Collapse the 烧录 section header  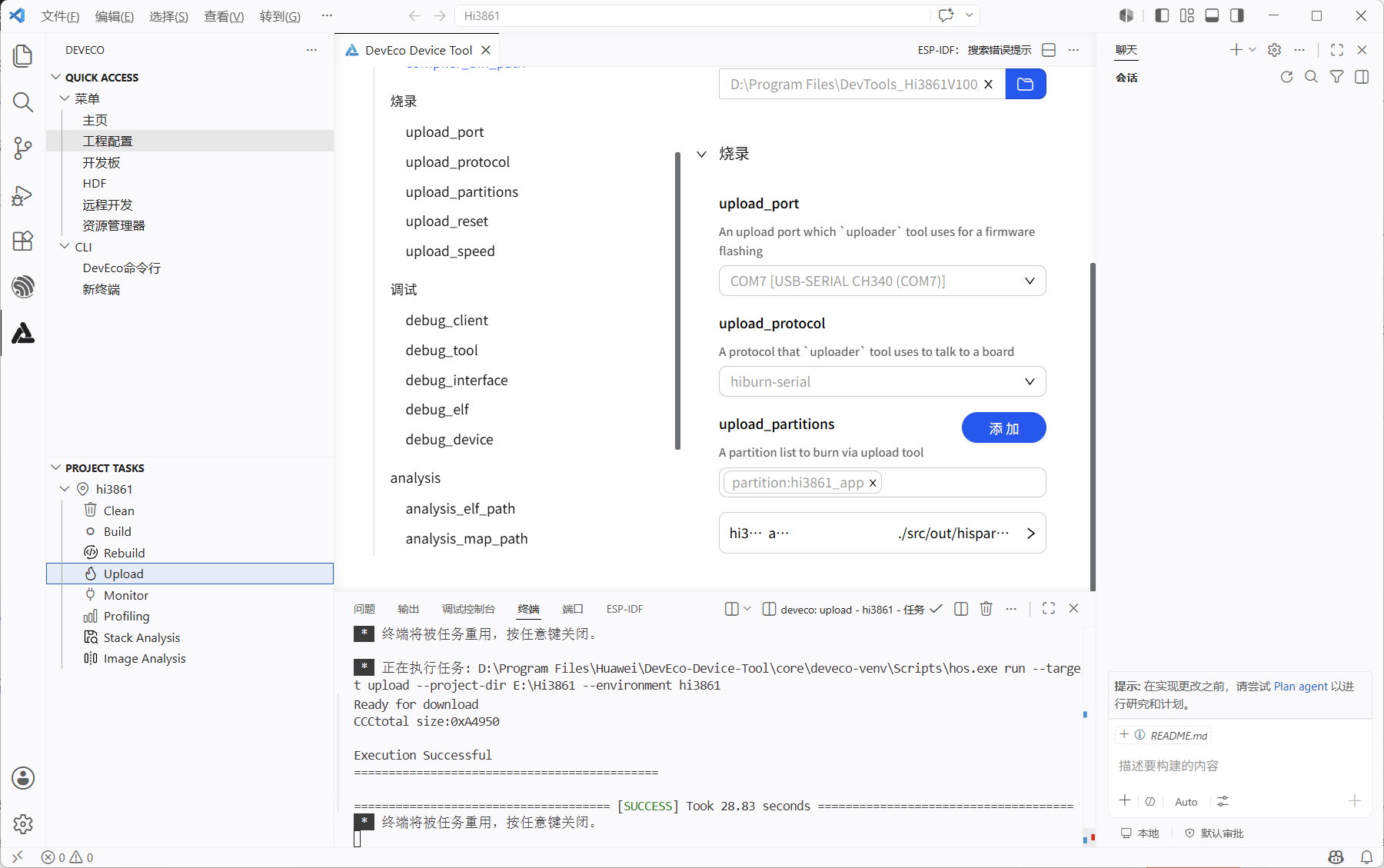[x=723, y=154]
